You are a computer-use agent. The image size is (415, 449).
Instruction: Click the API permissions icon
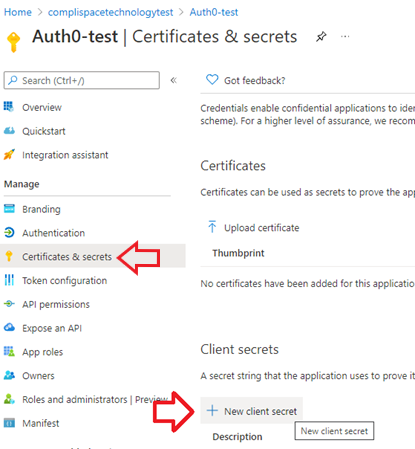click(9, 304)
